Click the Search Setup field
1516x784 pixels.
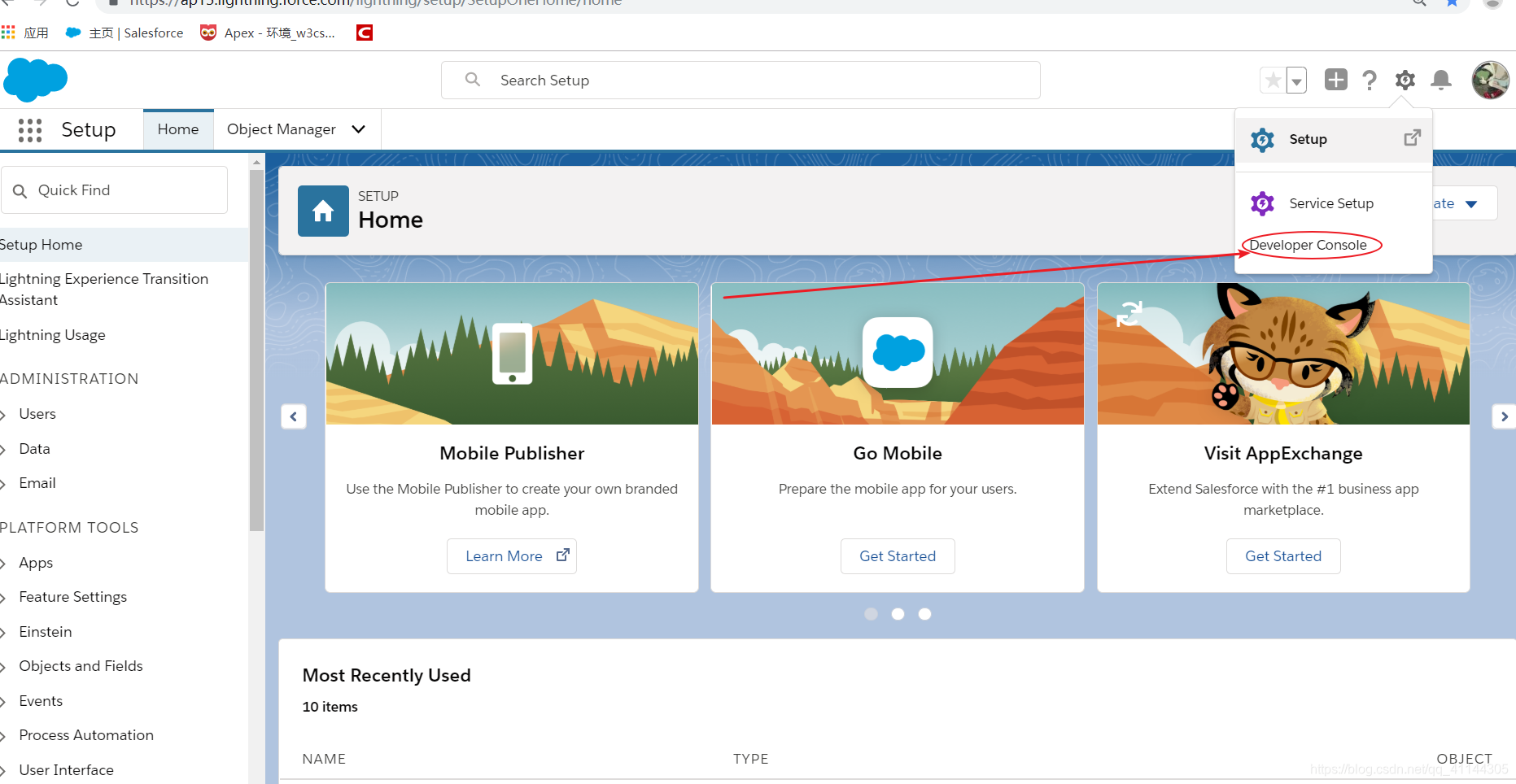click(x=741, y=81)
